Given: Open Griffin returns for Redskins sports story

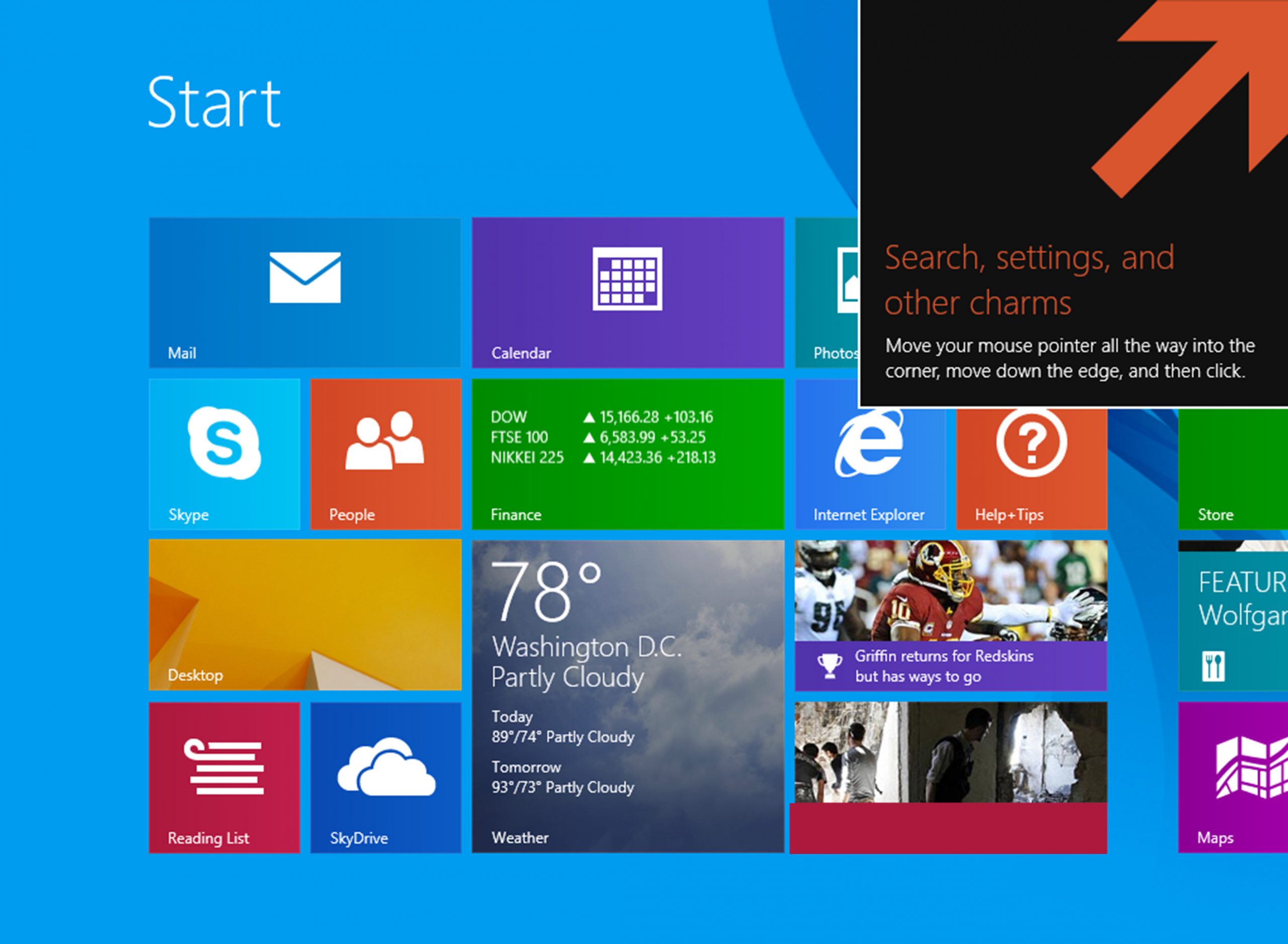Looking at the screenshot, I should click(x=950, y=615).
